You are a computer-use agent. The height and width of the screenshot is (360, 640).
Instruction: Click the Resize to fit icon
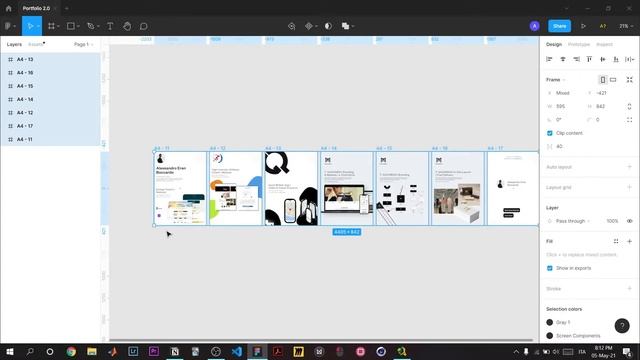pyautogui.click(x=629, y=80)
